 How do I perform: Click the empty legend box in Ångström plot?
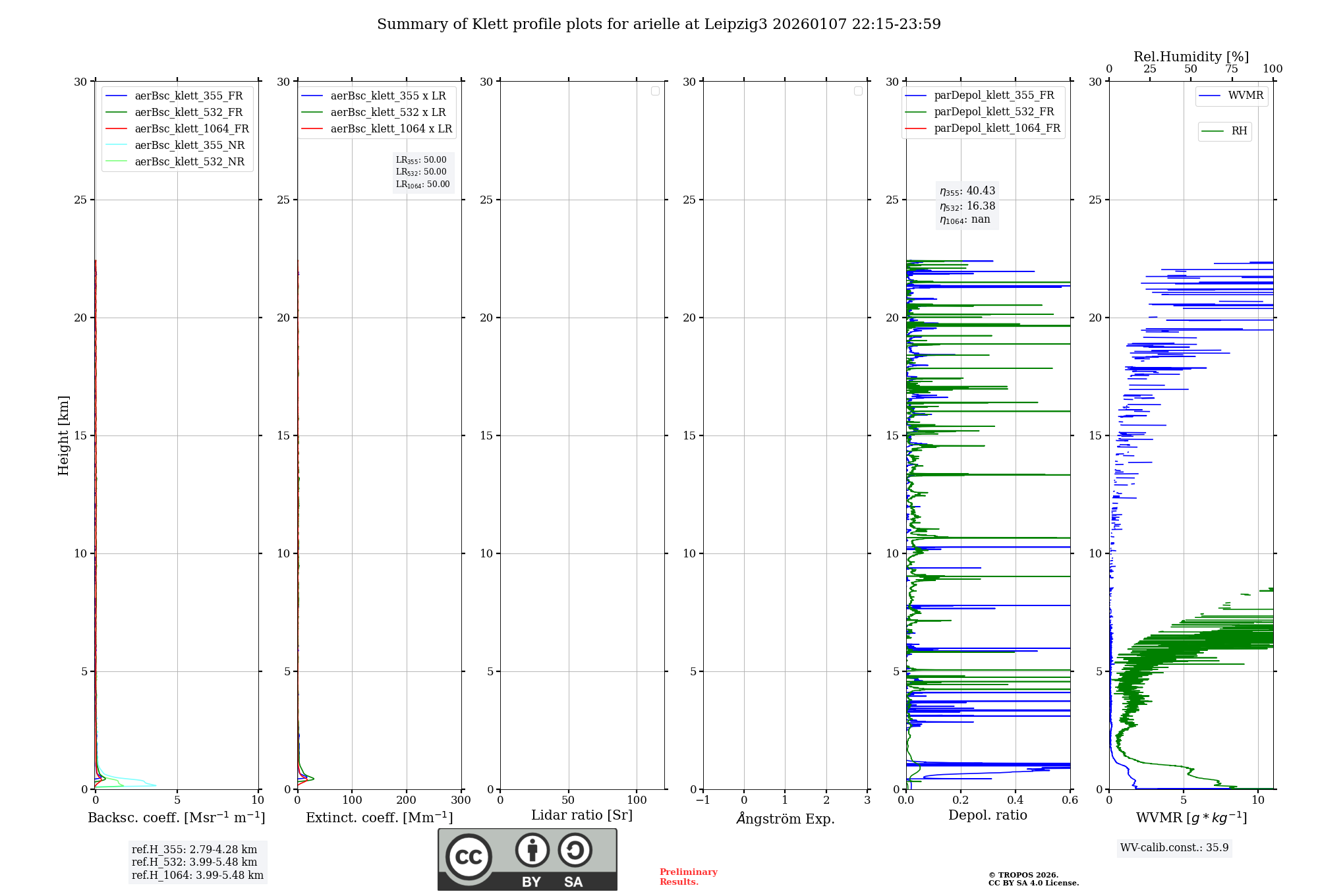(858, 91)
